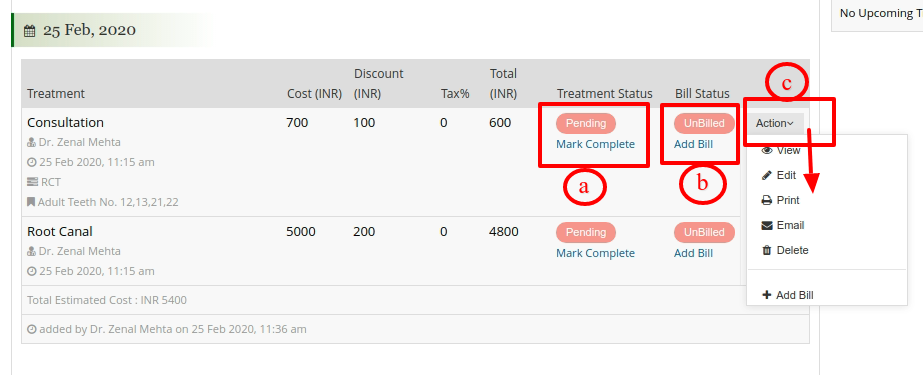Click the 'Total Estimated Cost : INR 5400' line
The image size is (923, 375).
[107, 300]
